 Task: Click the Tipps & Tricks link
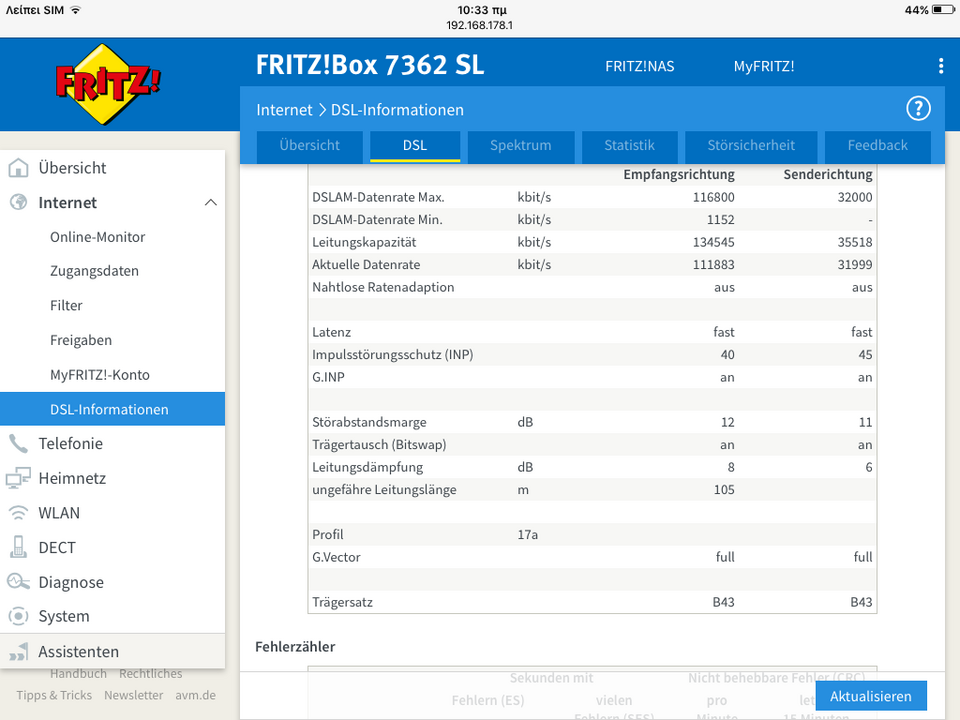54,695
